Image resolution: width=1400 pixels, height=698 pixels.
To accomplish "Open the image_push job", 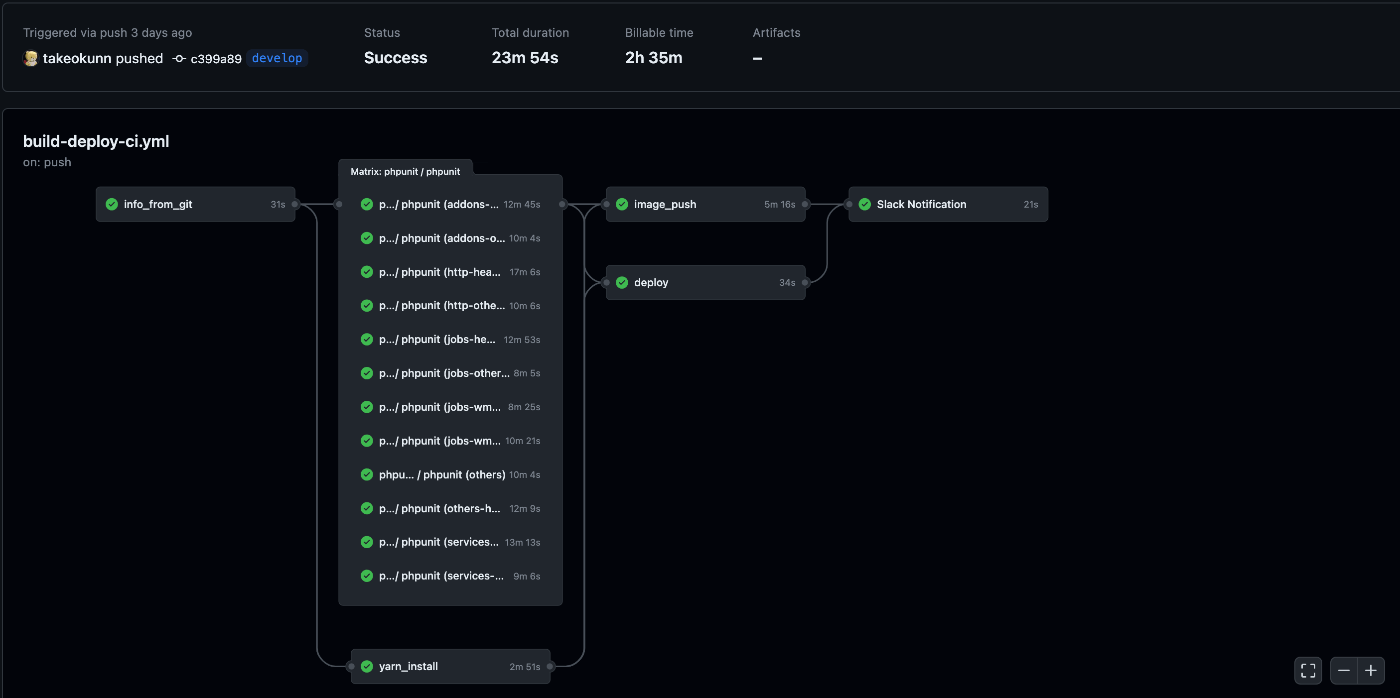I will coord(706,204).
